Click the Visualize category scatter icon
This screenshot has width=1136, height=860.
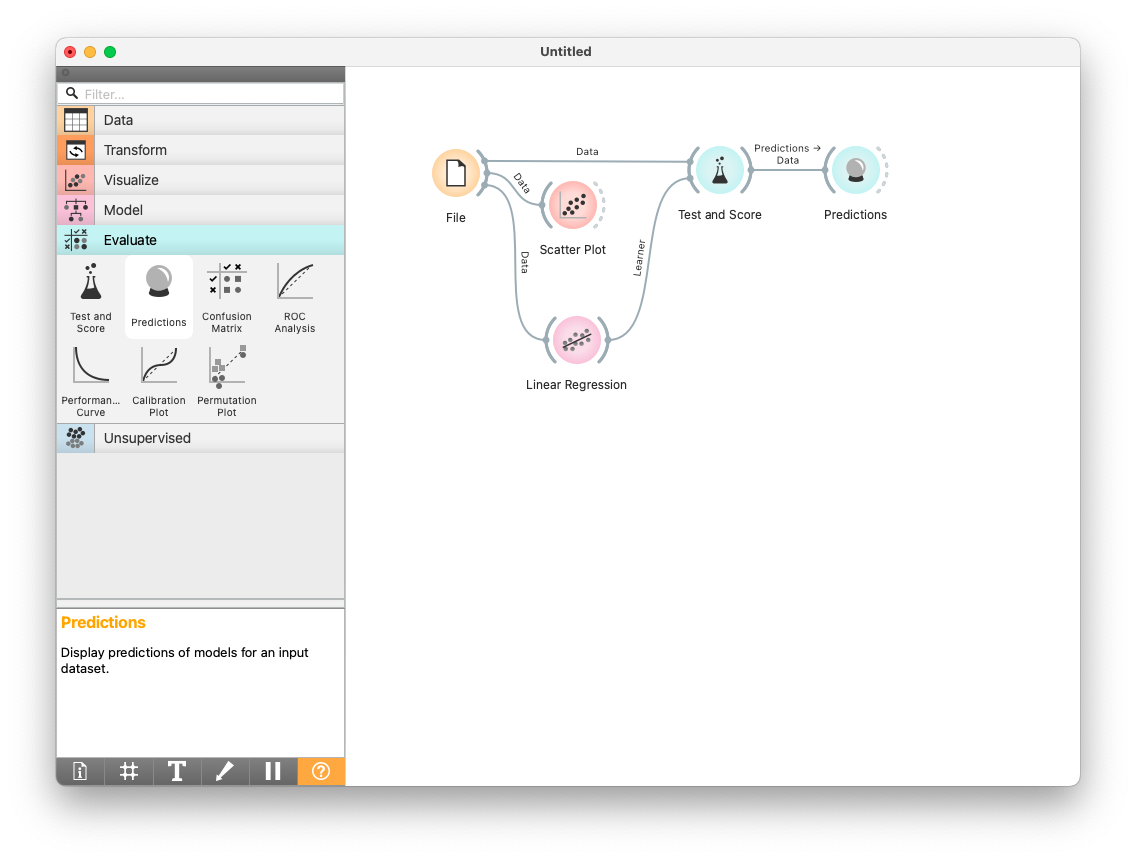[x=75, y=180]
